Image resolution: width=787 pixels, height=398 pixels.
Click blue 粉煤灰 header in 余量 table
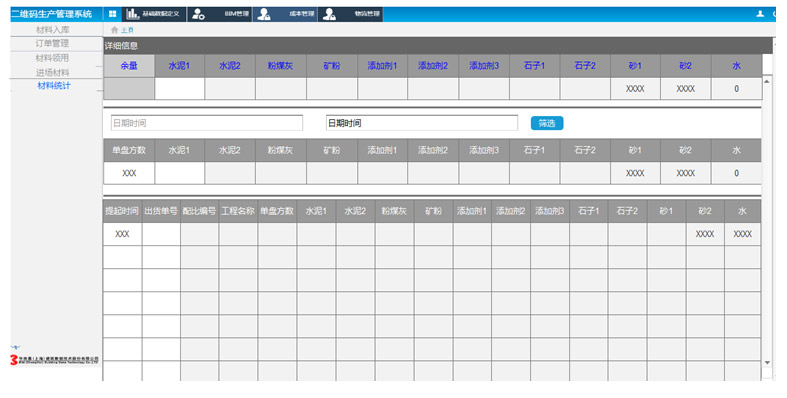click(x=281, y=66)
